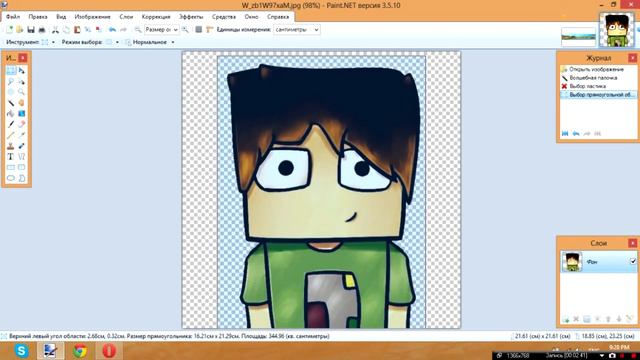Select the Zoom tool in Tools panel
The width and height of the screenshot is (640, 360).
(x=21, y=92)
